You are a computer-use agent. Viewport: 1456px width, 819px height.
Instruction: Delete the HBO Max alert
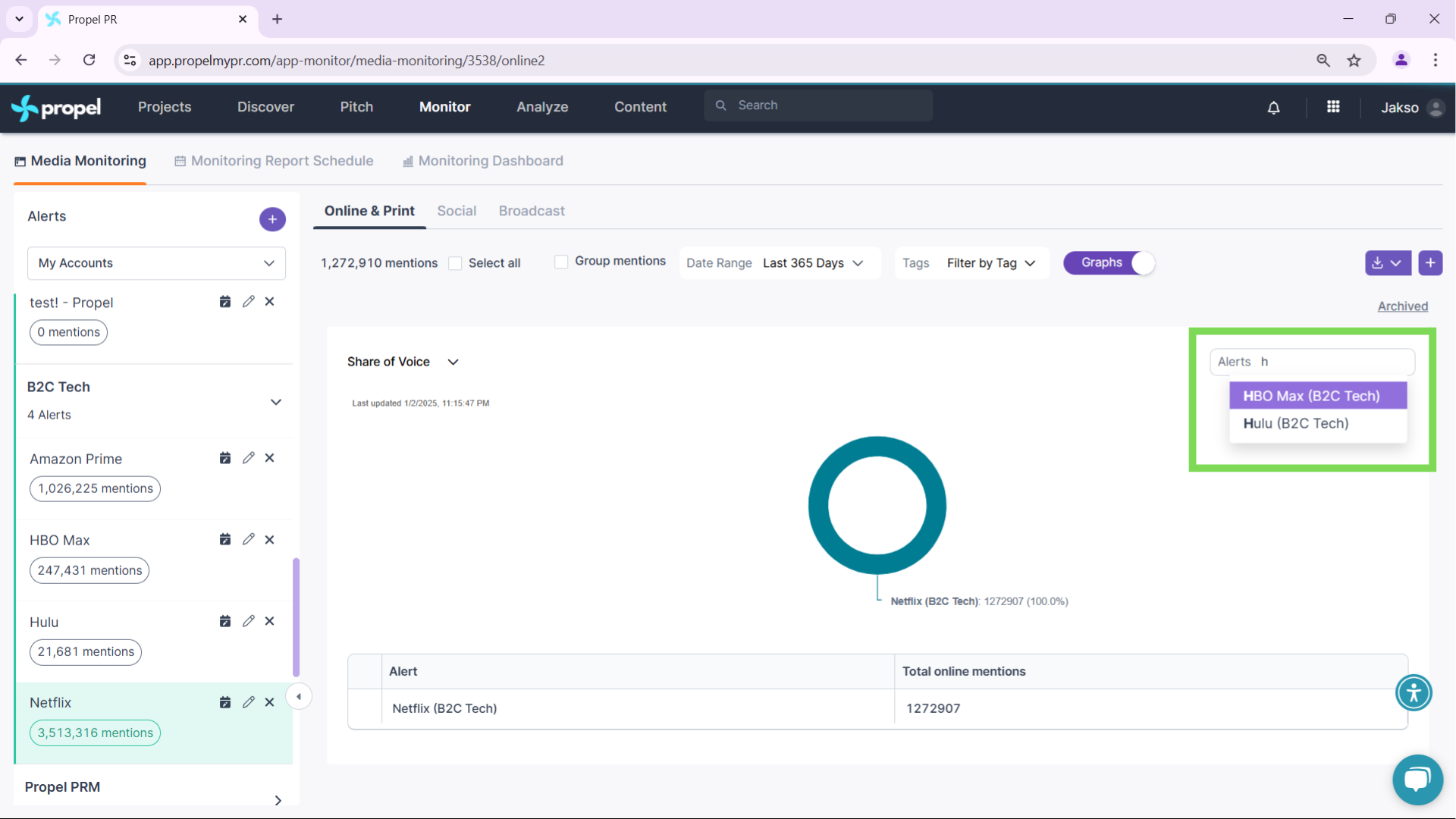pyautogui.click(x=269, y=539)
